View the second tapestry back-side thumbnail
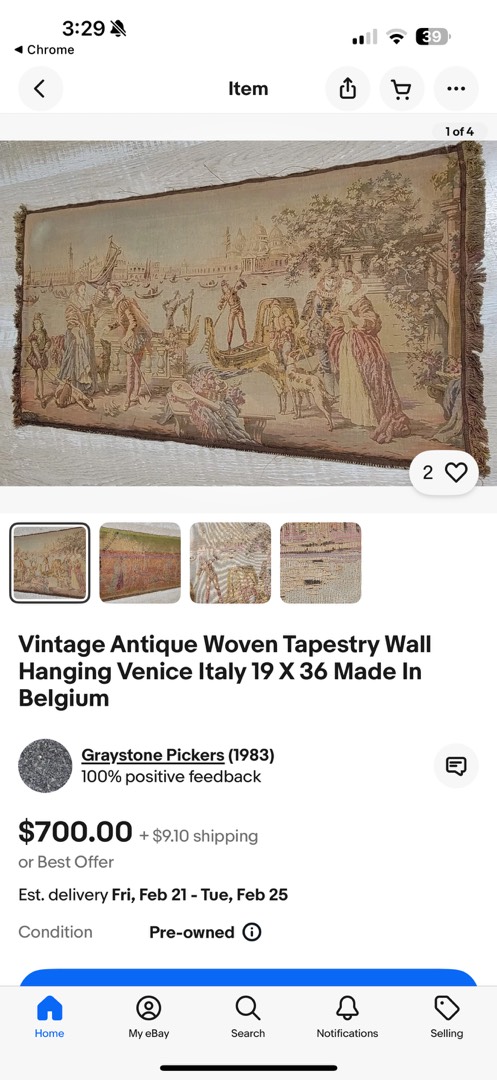 [140, 563]
